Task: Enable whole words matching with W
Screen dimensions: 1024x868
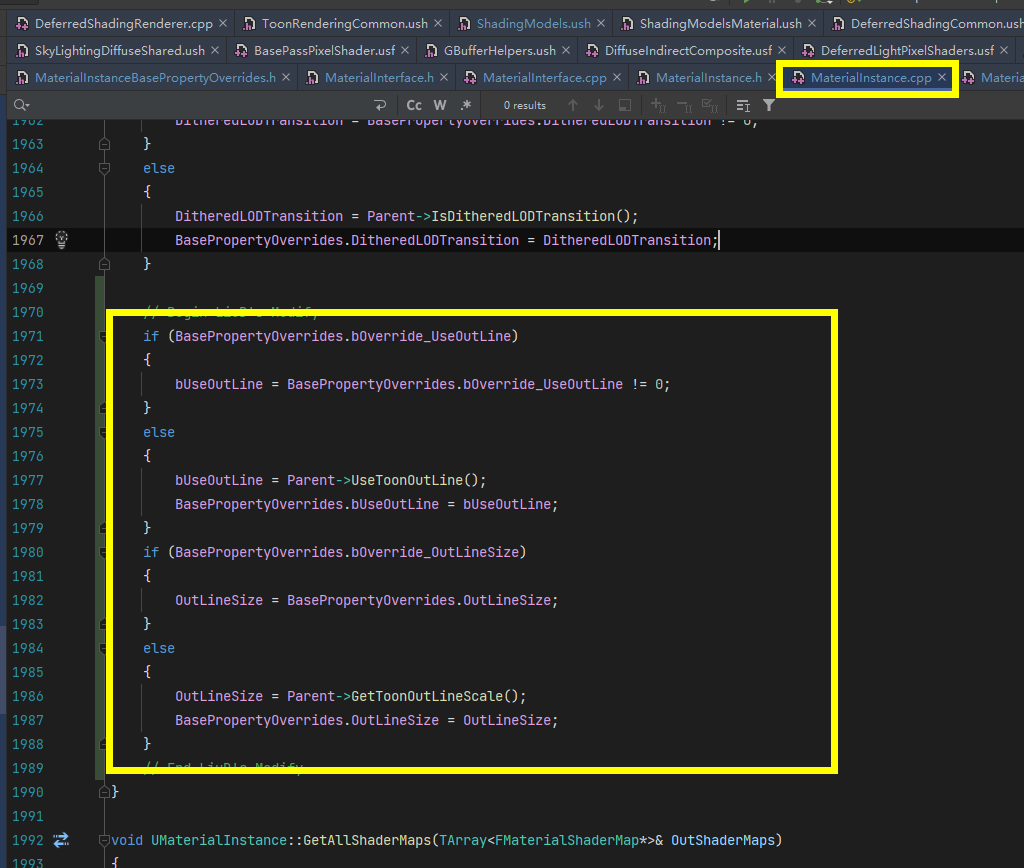Action: click(440, 105)
